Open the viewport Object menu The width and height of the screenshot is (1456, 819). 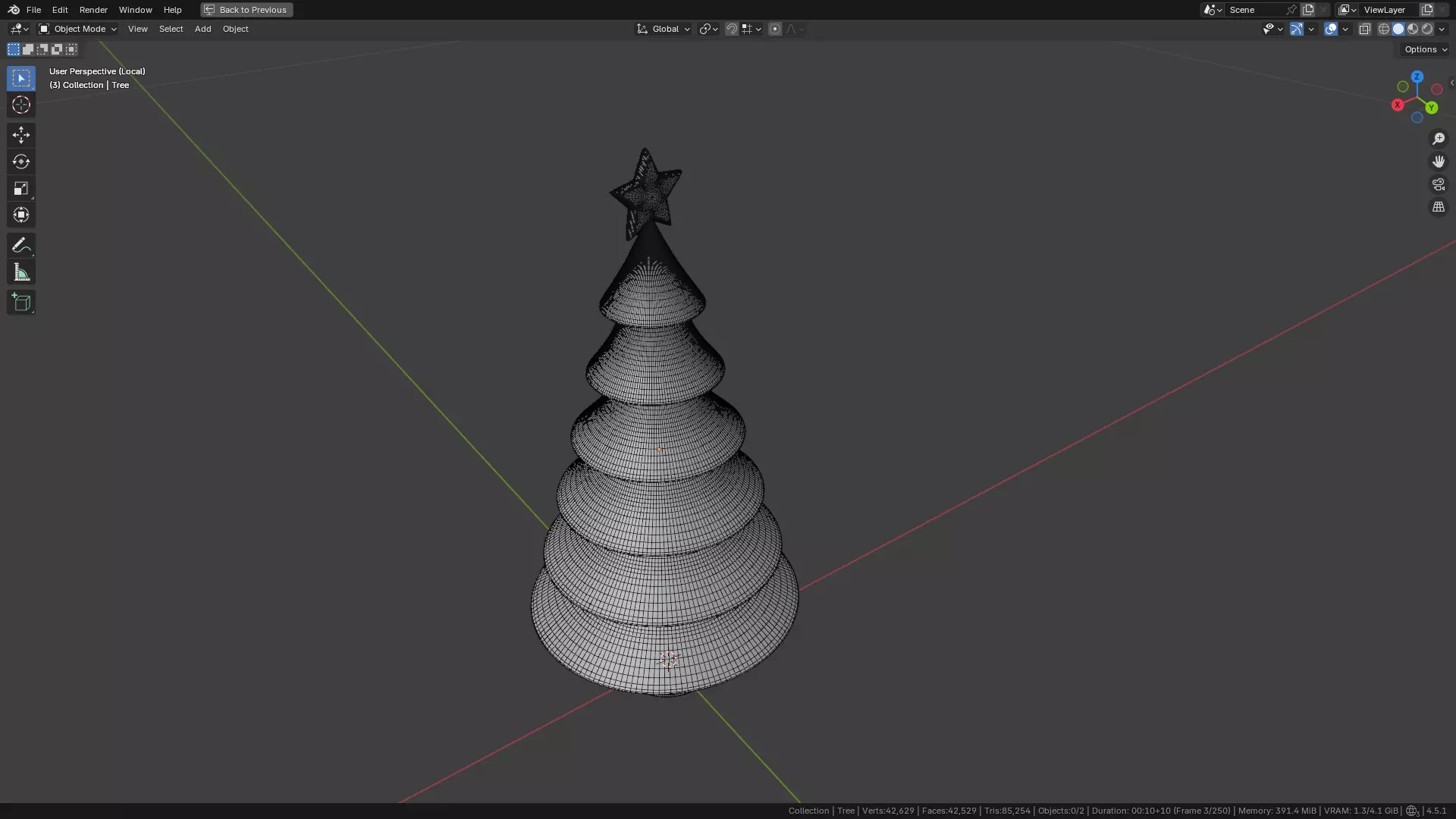(235, 29)
